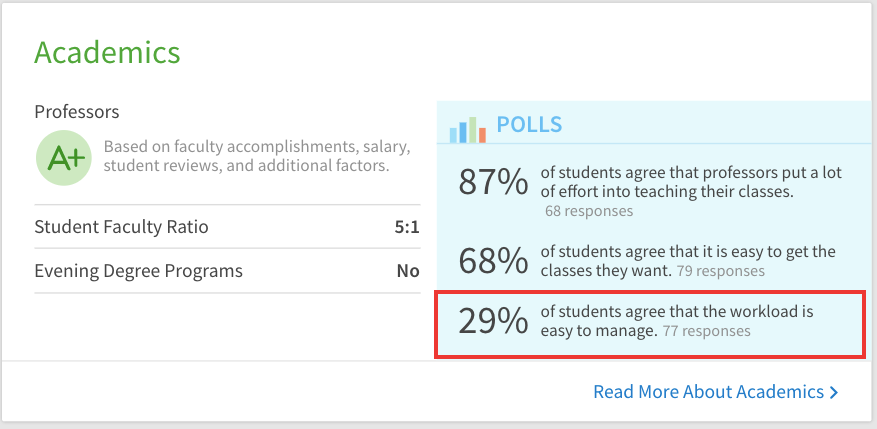Select the Professors label
877x429 pixels.
77,111
